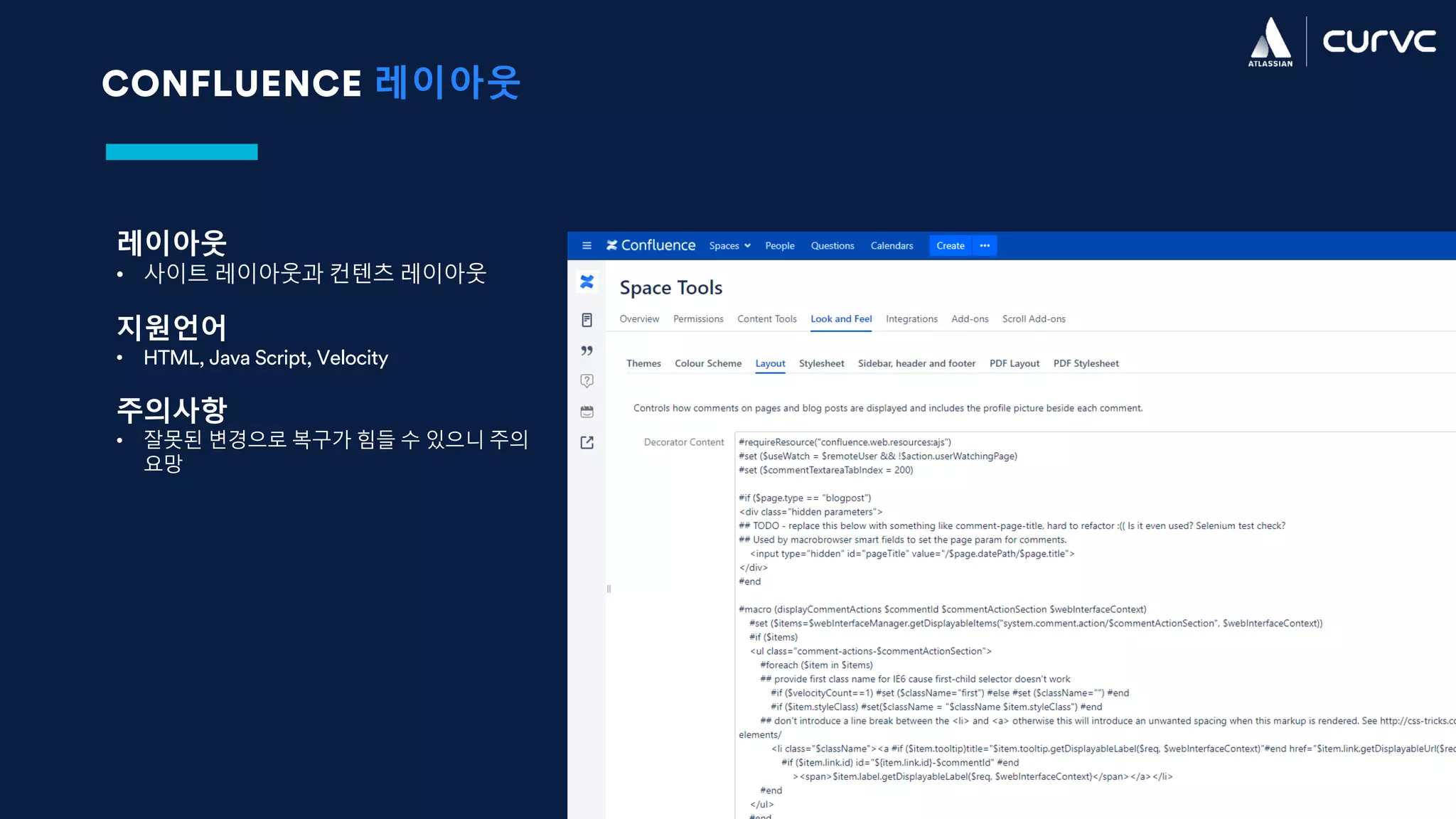
Task: Switch to the Content Tools tab
Action: click(x=767, y=319)
